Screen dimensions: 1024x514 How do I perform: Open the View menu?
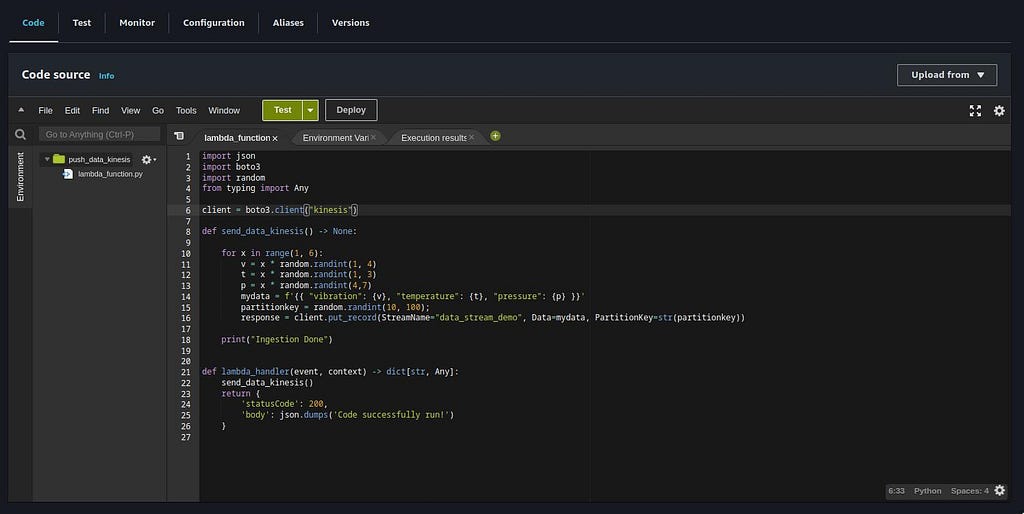click(x=131, y=110)
